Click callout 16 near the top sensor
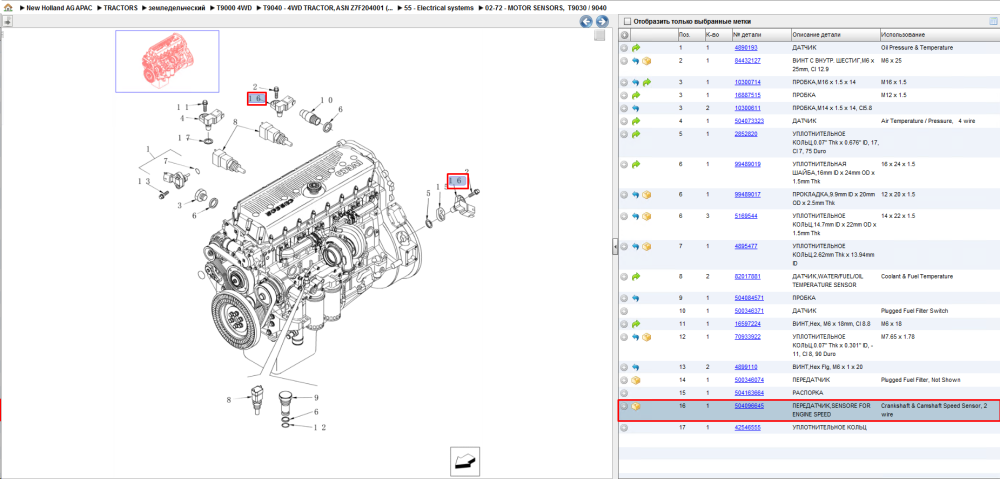 point(256,98)
